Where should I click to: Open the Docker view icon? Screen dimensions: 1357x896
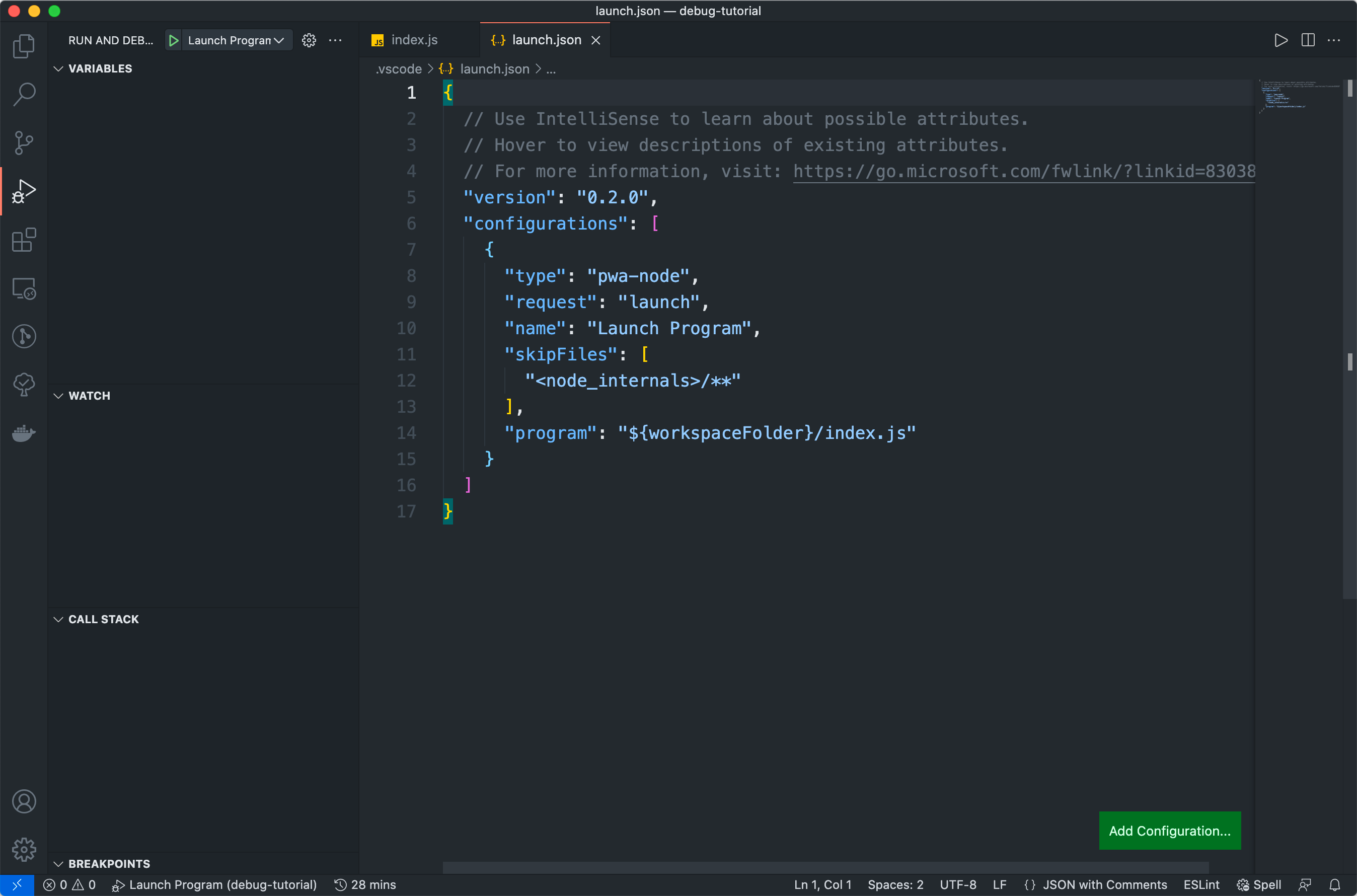tap(24, 433)
